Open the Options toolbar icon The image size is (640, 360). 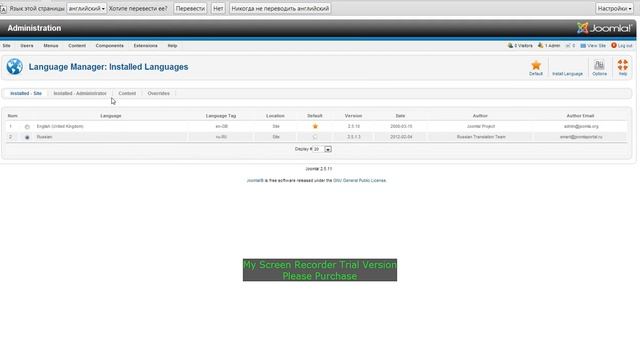pyautogui.click(x=599, y=65)
